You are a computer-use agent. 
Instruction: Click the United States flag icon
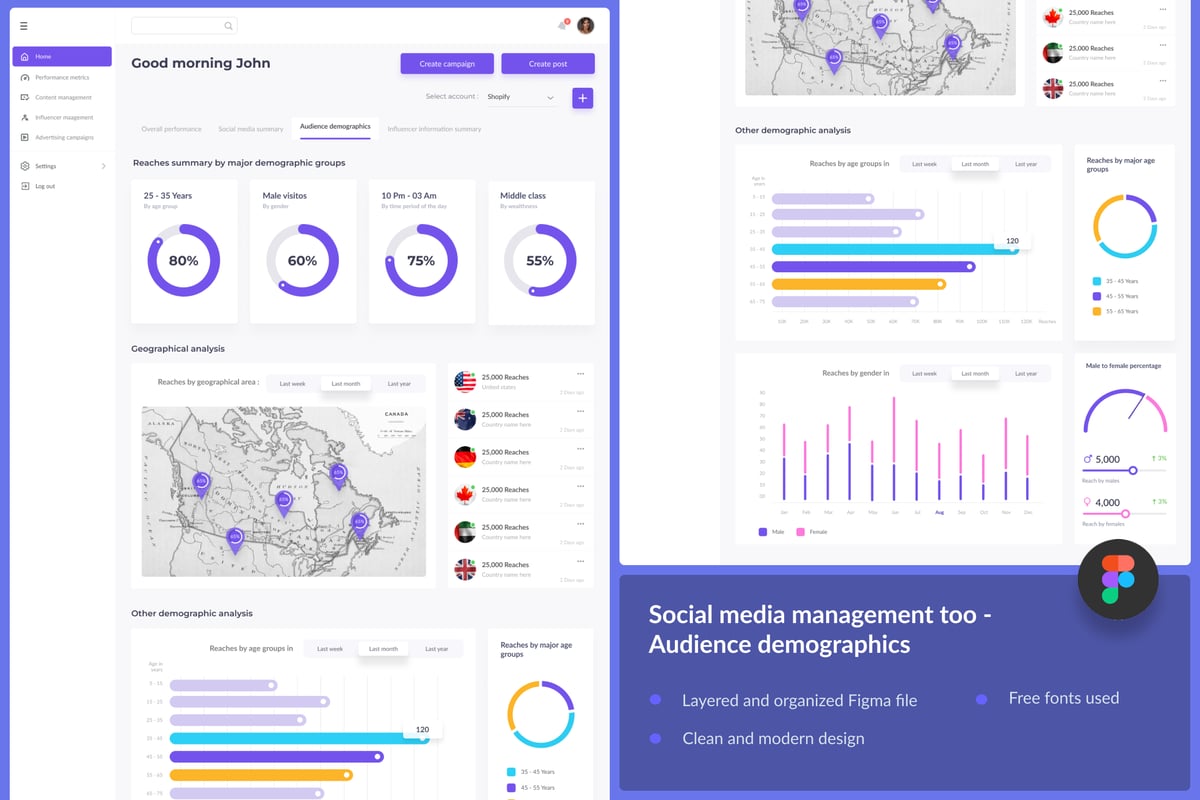(x=465, y=381)
